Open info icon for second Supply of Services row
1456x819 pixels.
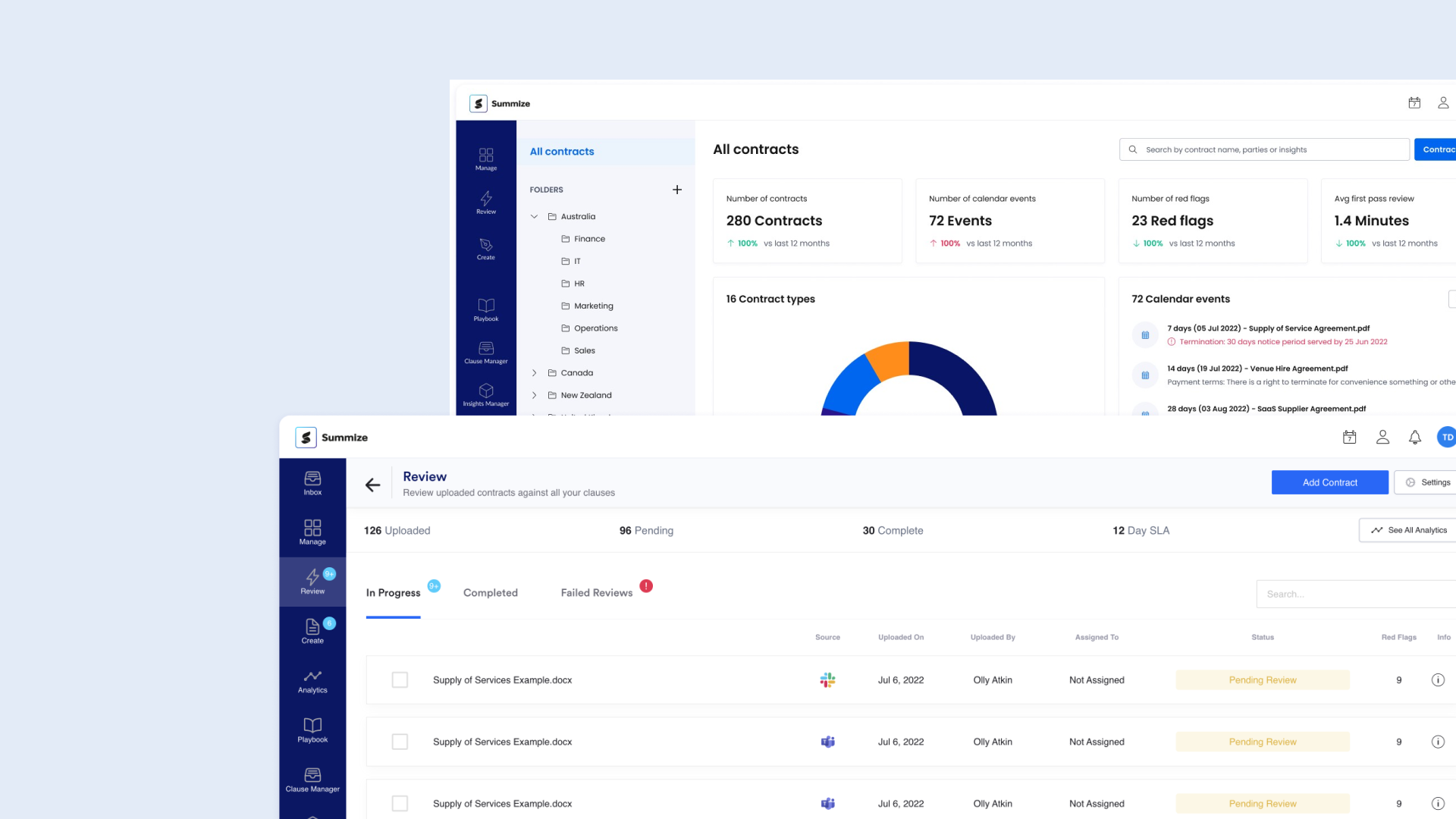[1438, 742]
